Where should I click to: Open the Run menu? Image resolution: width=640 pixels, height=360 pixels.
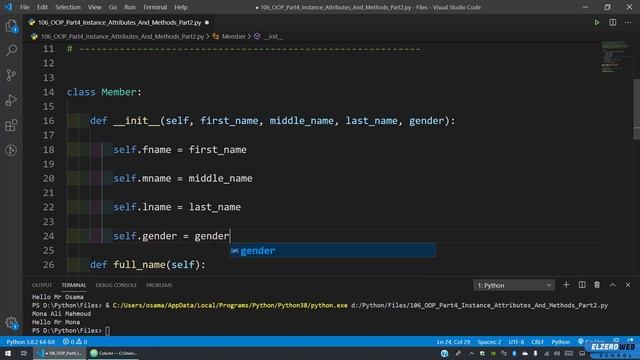click(130, 7)
